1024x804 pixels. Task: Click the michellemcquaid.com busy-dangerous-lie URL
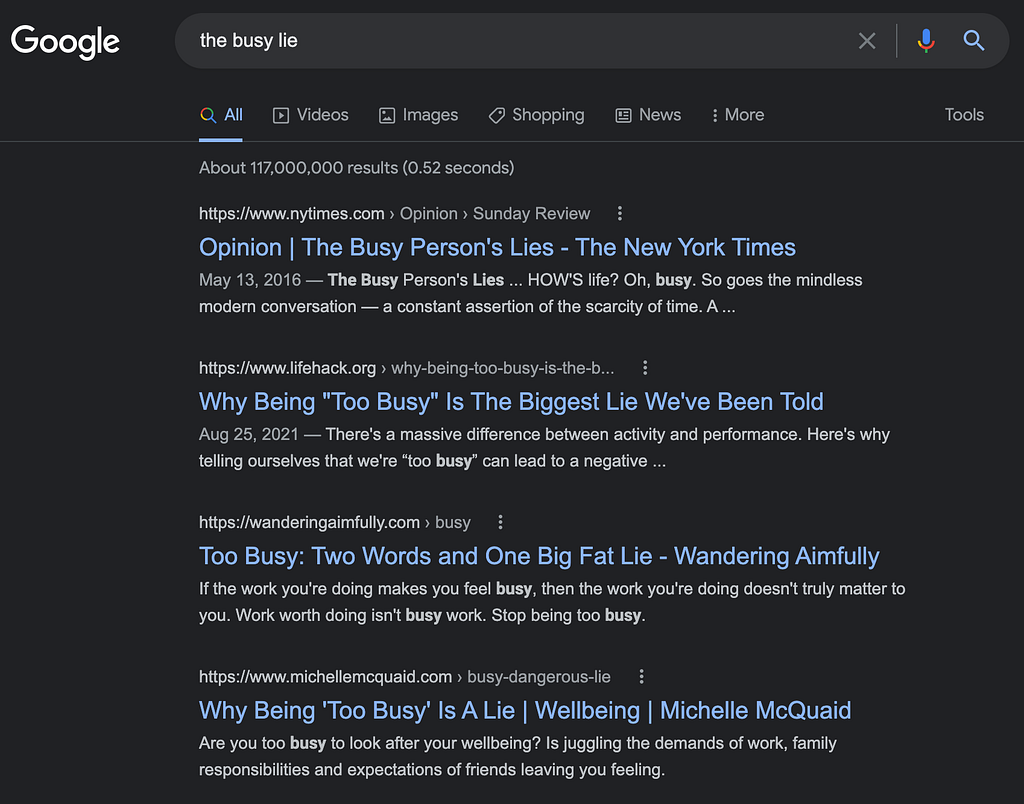coord(405,677)
